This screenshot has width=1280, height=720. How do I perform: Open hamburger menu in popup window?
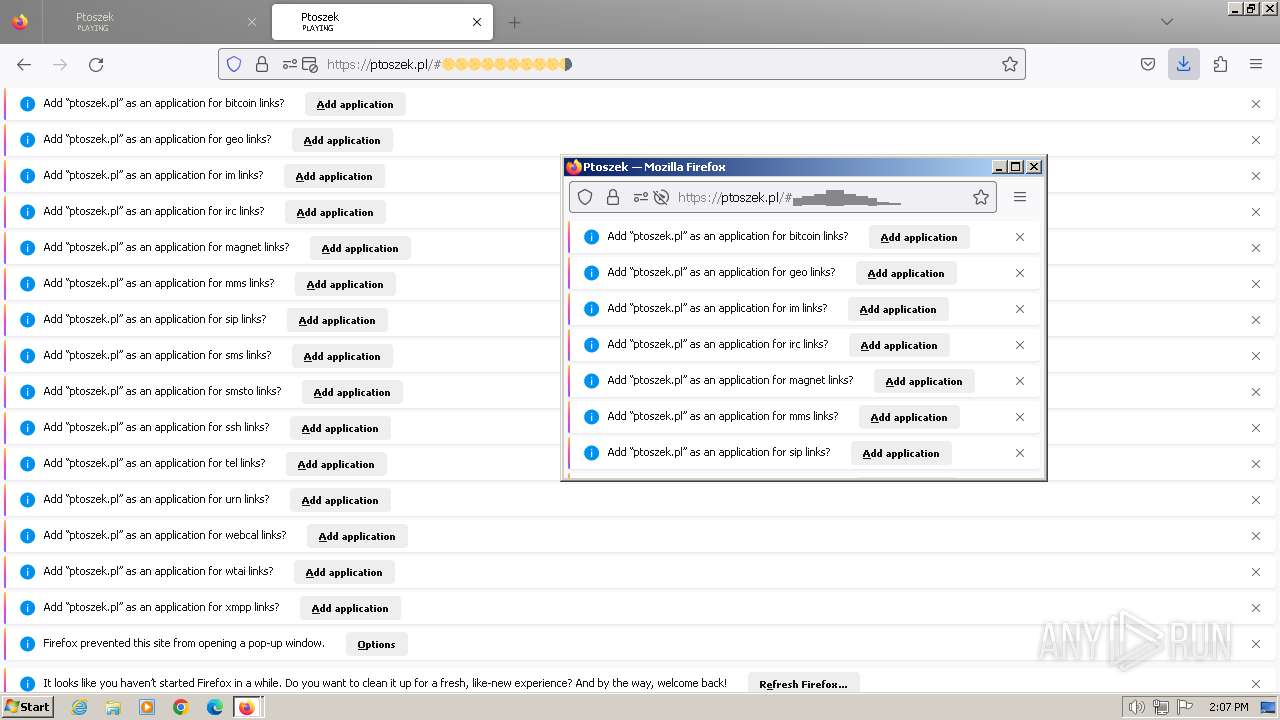[x=1020, y=197]
